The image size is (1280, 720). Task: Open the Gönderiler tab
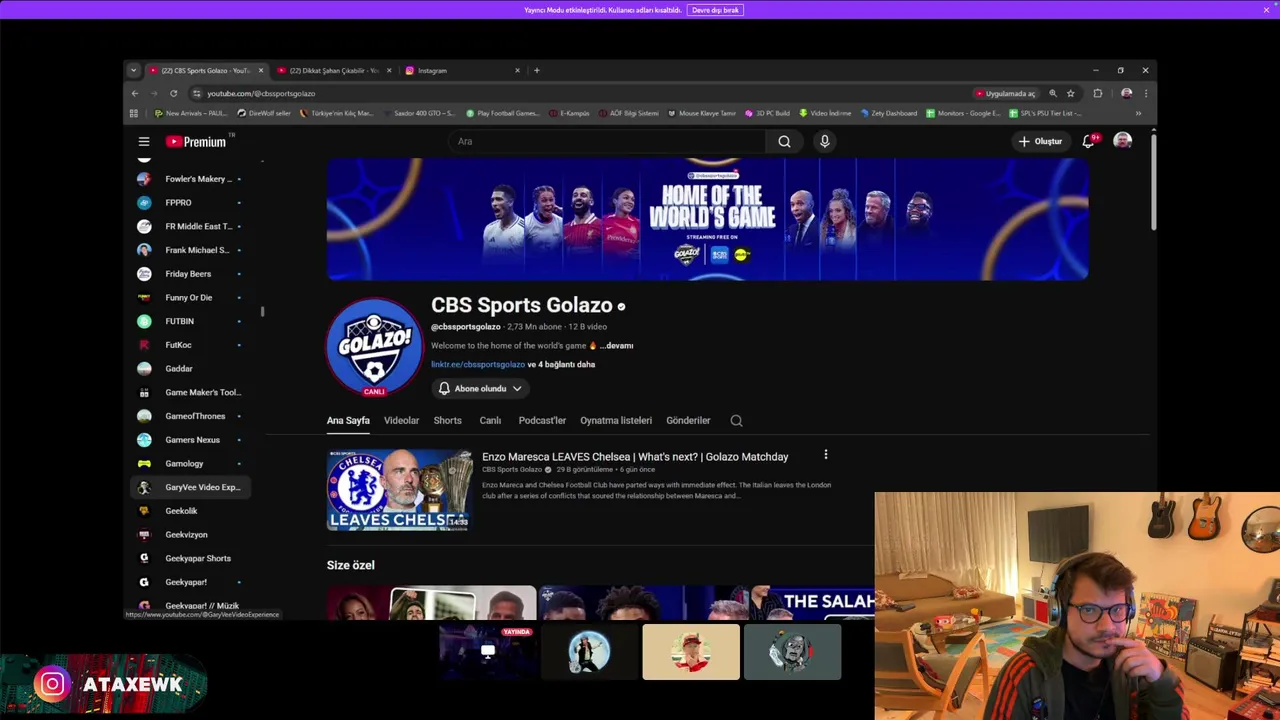pos(688,421)
